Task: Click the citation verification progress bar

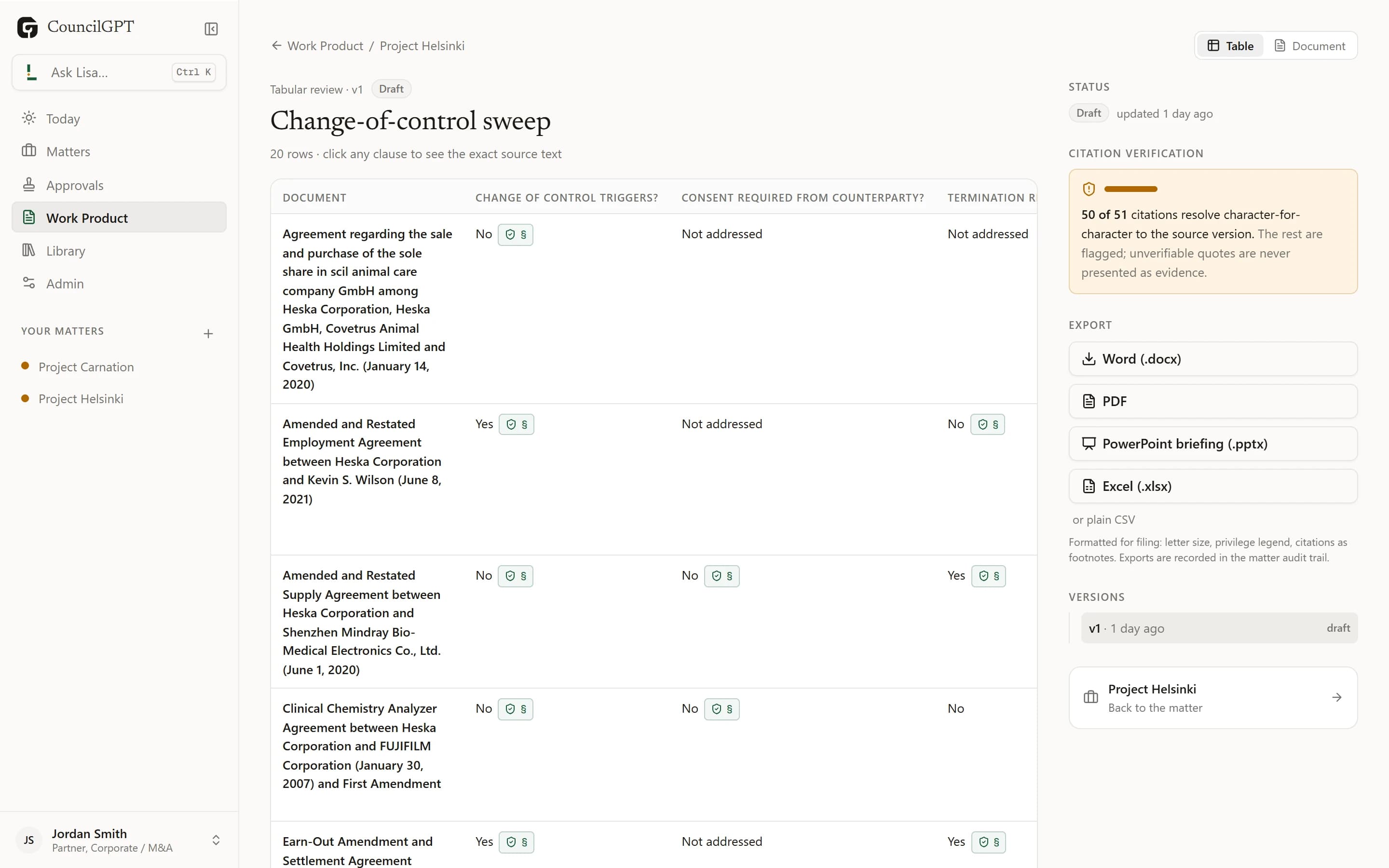Action: click(1130, 189)
